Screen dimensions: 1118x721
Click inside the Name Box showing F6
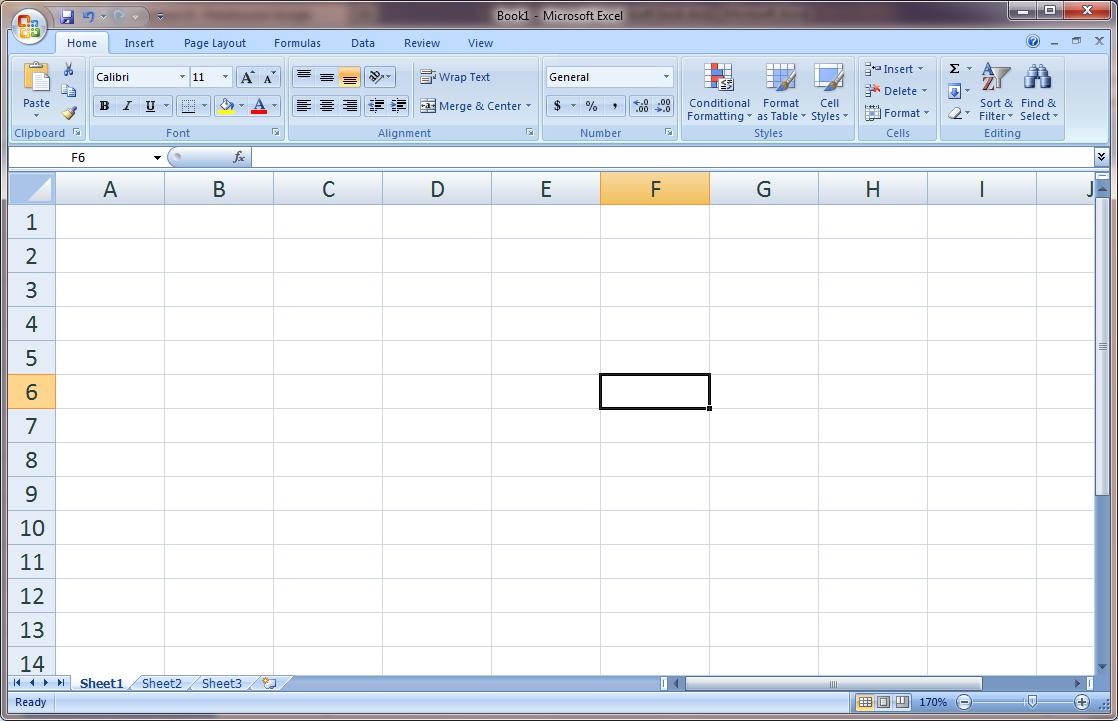pos(80,157)
